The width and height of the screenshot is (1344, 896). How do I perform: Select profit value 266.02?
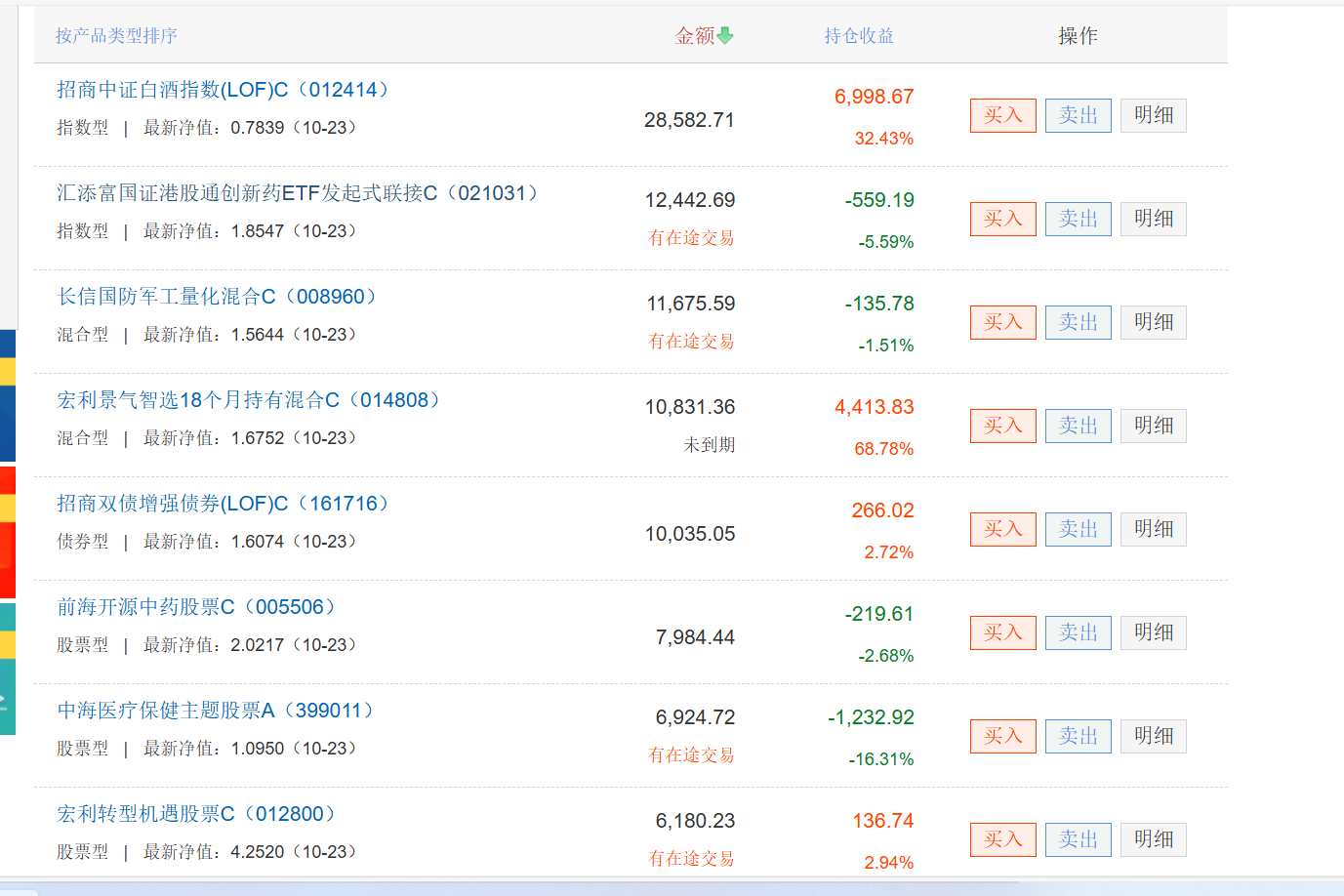(x=883, y=510)
